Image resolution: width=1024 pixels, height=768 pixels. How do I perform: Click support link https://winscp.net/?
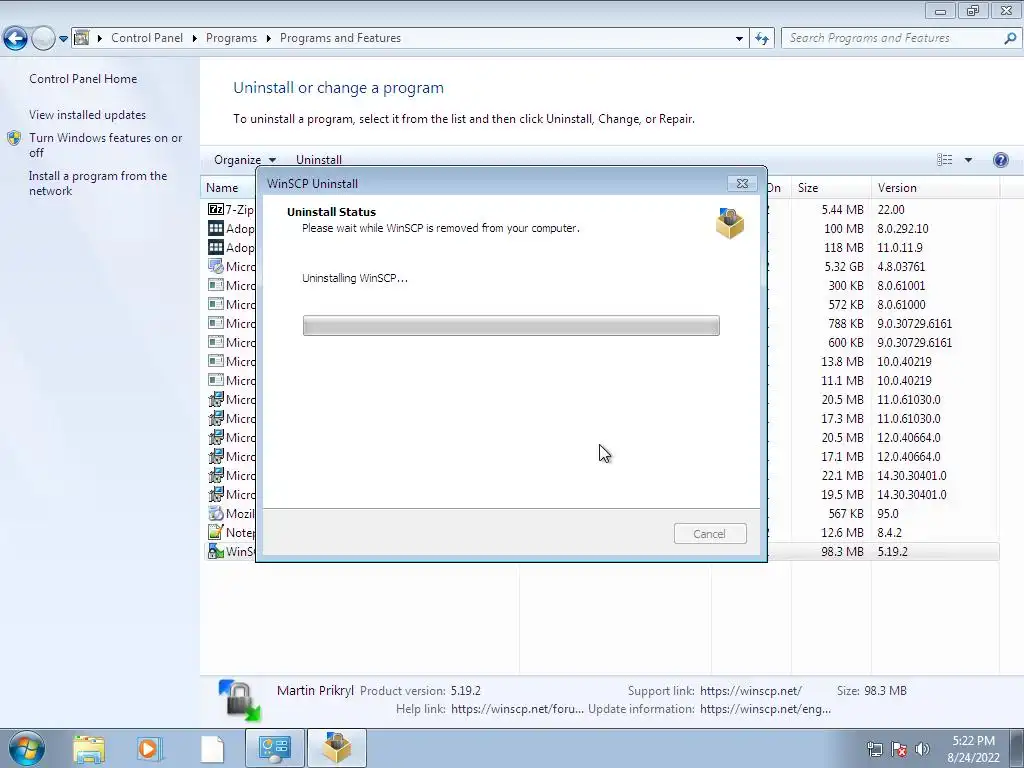[750, 690]
